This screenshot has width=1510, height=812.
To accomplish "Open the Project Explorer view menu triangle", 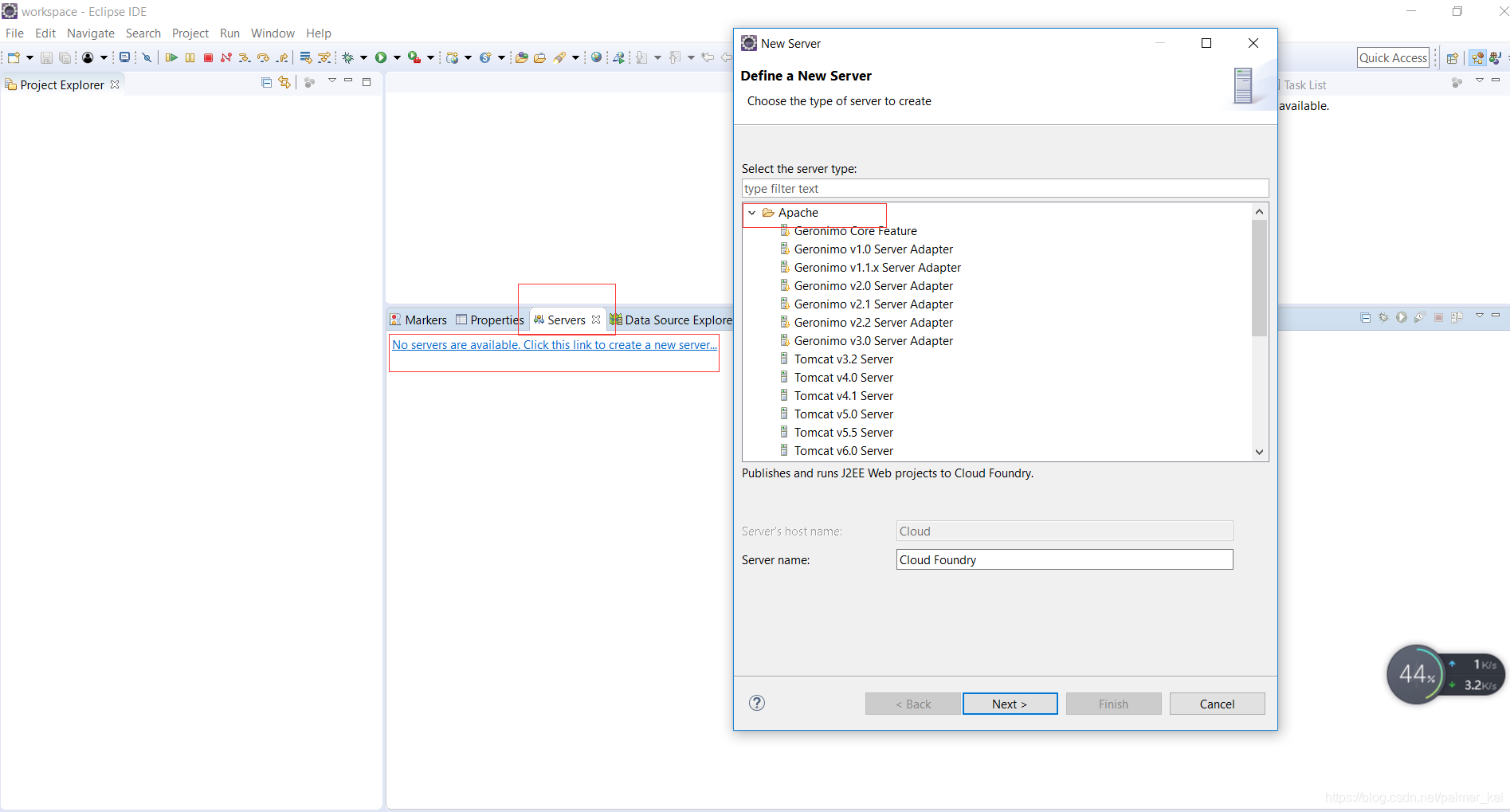I will 332,81.
